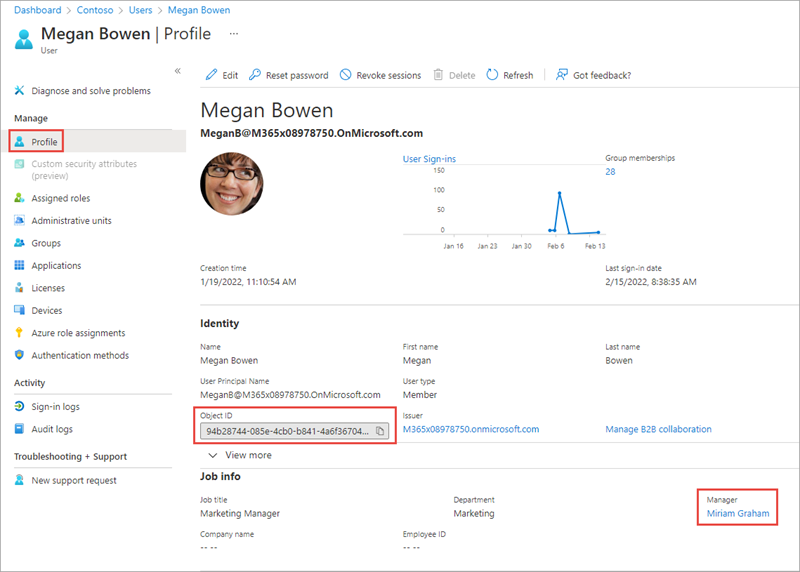Click the Custom security attributes icon

[19, 164]
